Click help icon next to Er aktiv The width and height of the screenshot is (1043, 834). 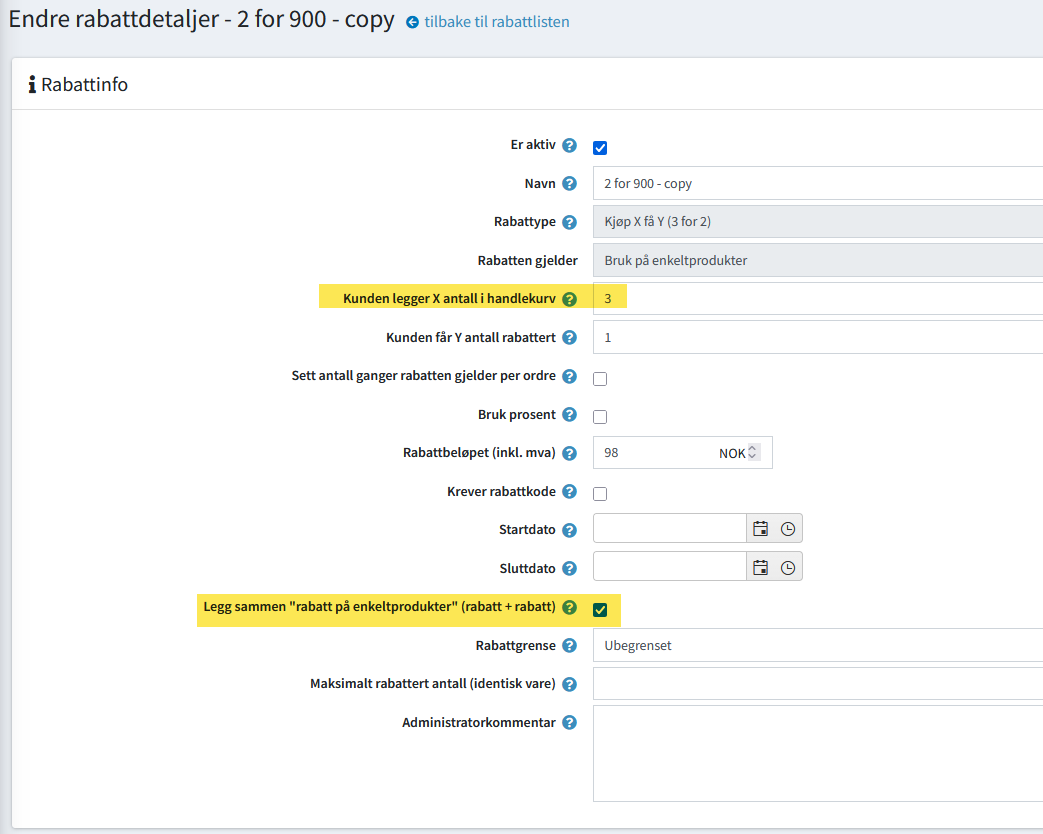pyautogui.click(x=569, y=146)
